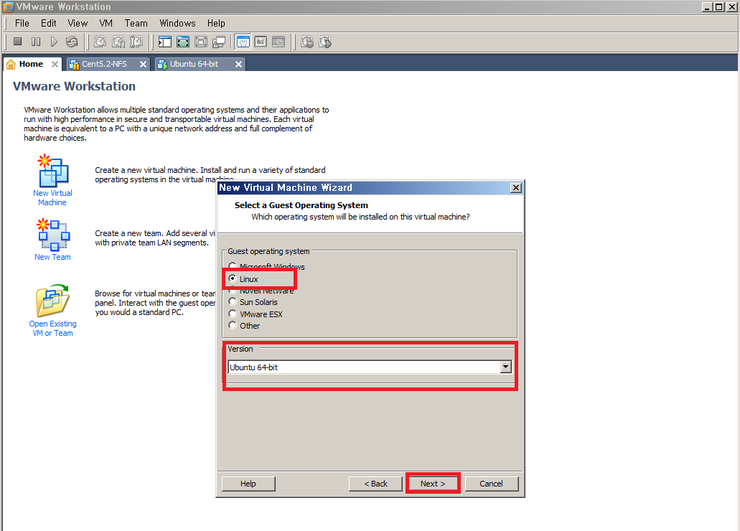Viewport: 740px width, 531px height.
Task: Click the Unity overlapping-windows toolbar icon
Action: click(219, 42)
